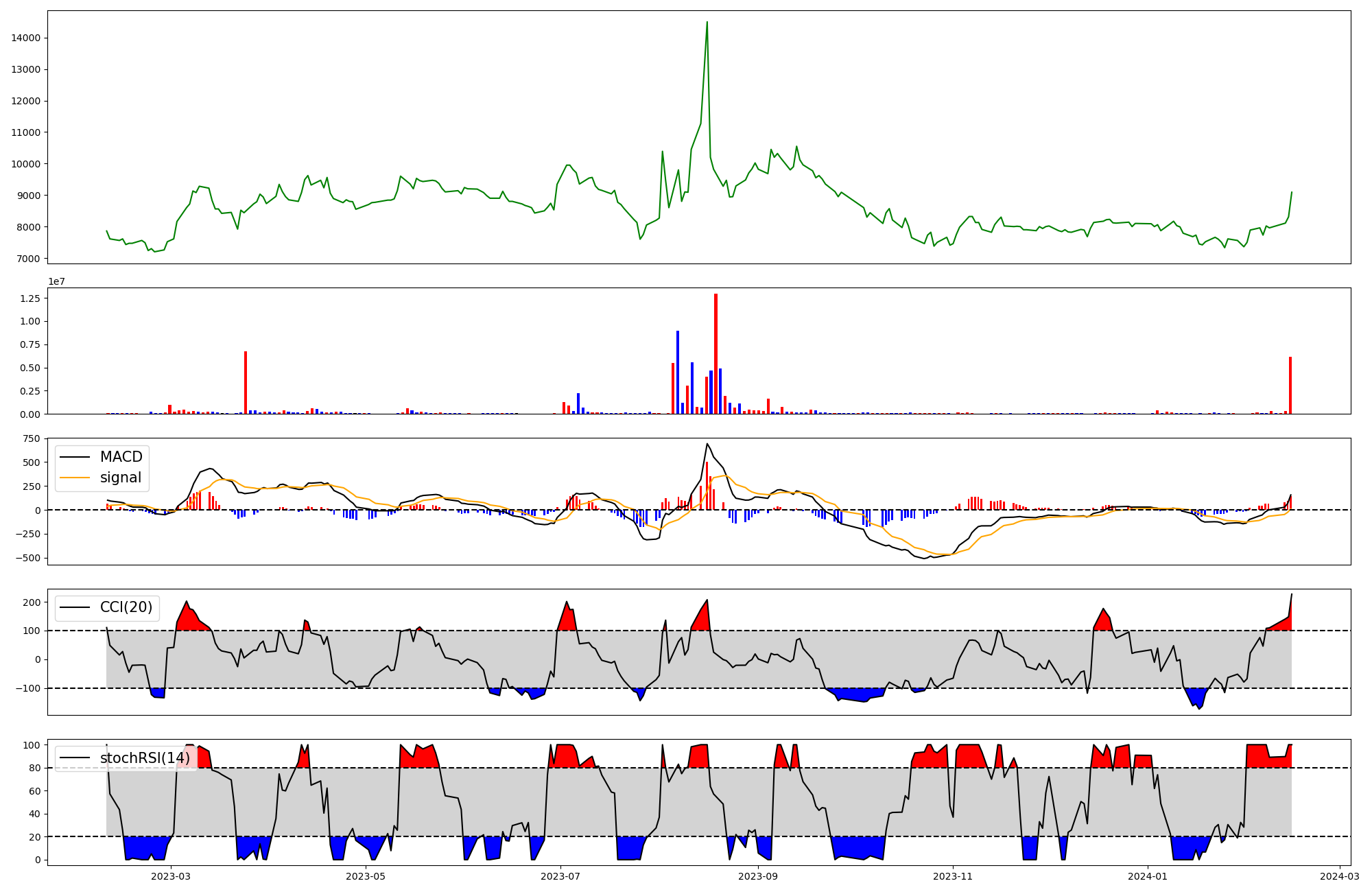Viewport: 1372px width, 892px height.
Task: Click the 14000 price axis label
Action: click(x=26, y=38)
